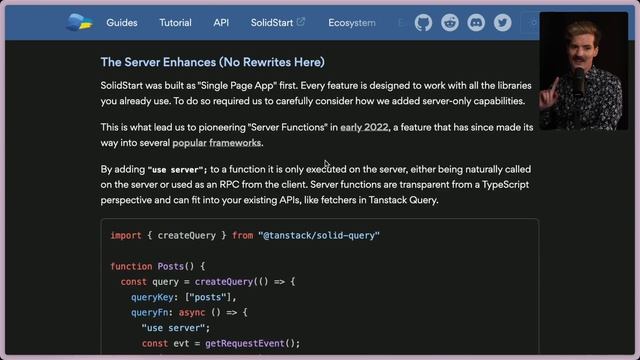Click the external-link icon beside SolidStart

(301, 22)
